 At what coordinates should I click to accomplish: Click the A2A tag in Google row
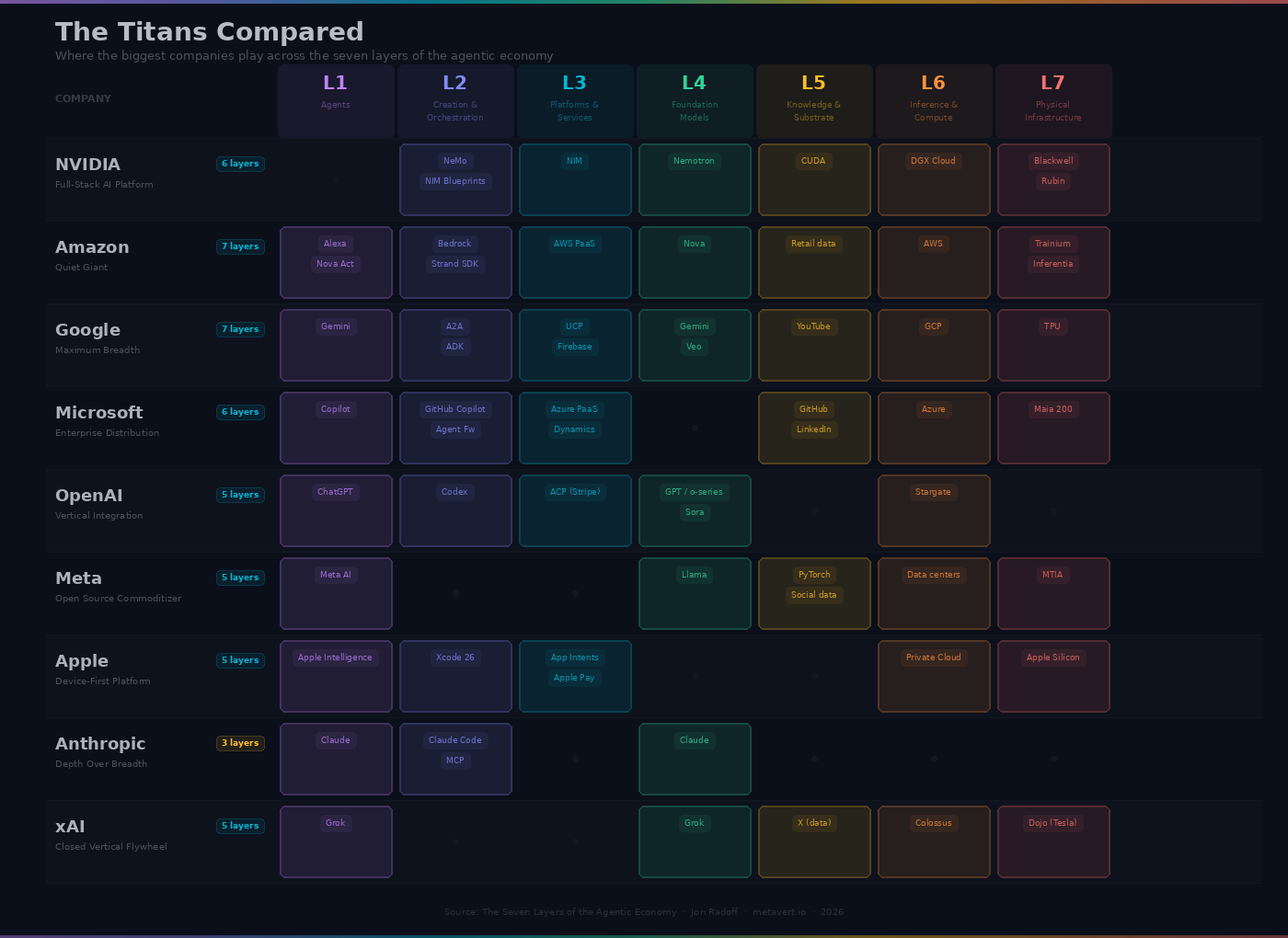tap(455, 326)
